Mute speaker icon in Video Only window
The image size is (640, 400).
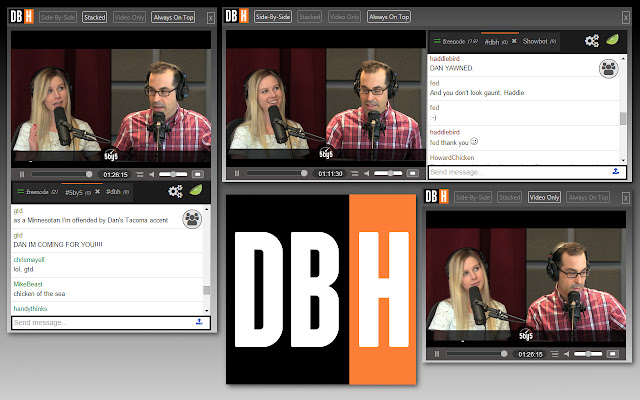pos(566,354)
